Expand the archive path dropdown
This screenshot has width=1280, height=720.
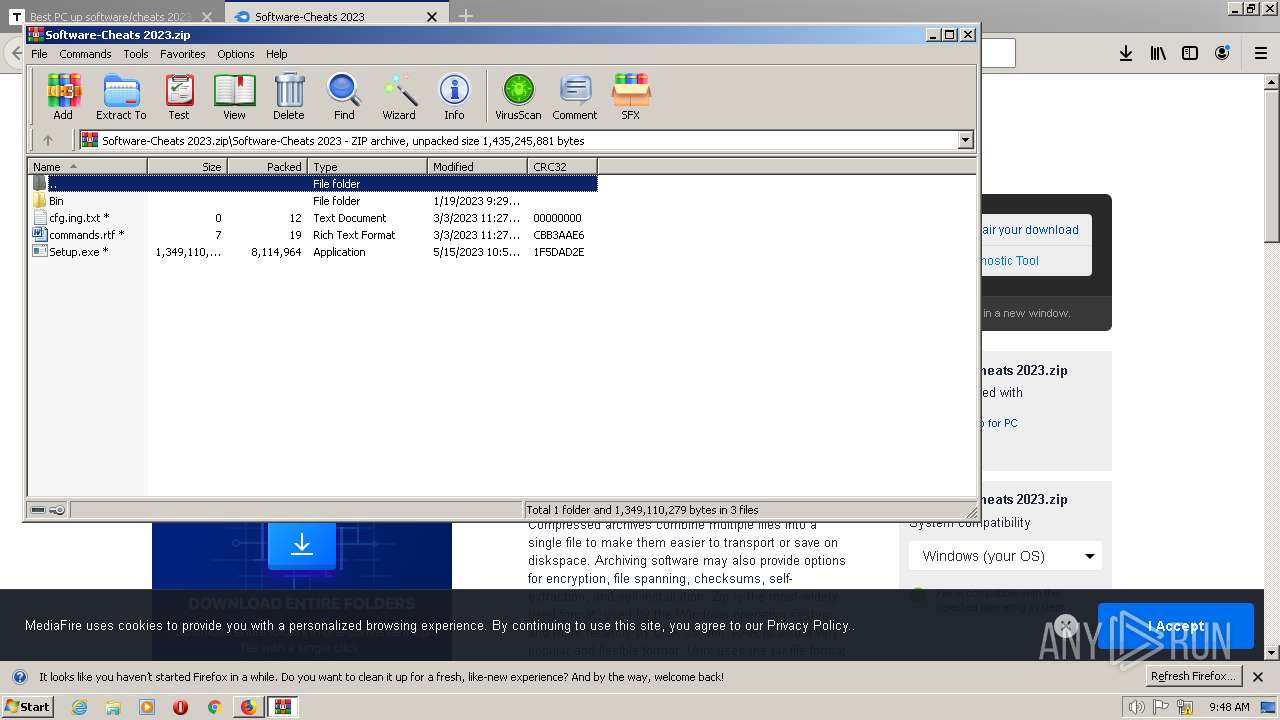pyautogui.click(x=965, y=141)
